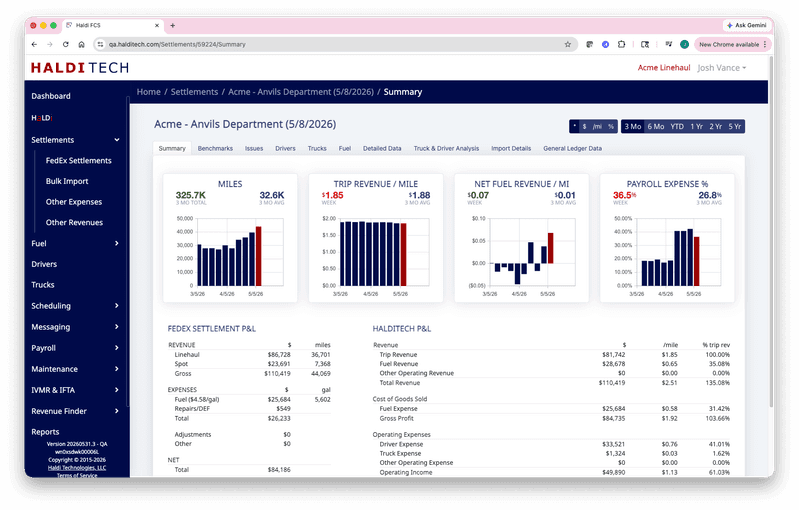
Task: Select the 6 Mo time range
Action: 656,126
